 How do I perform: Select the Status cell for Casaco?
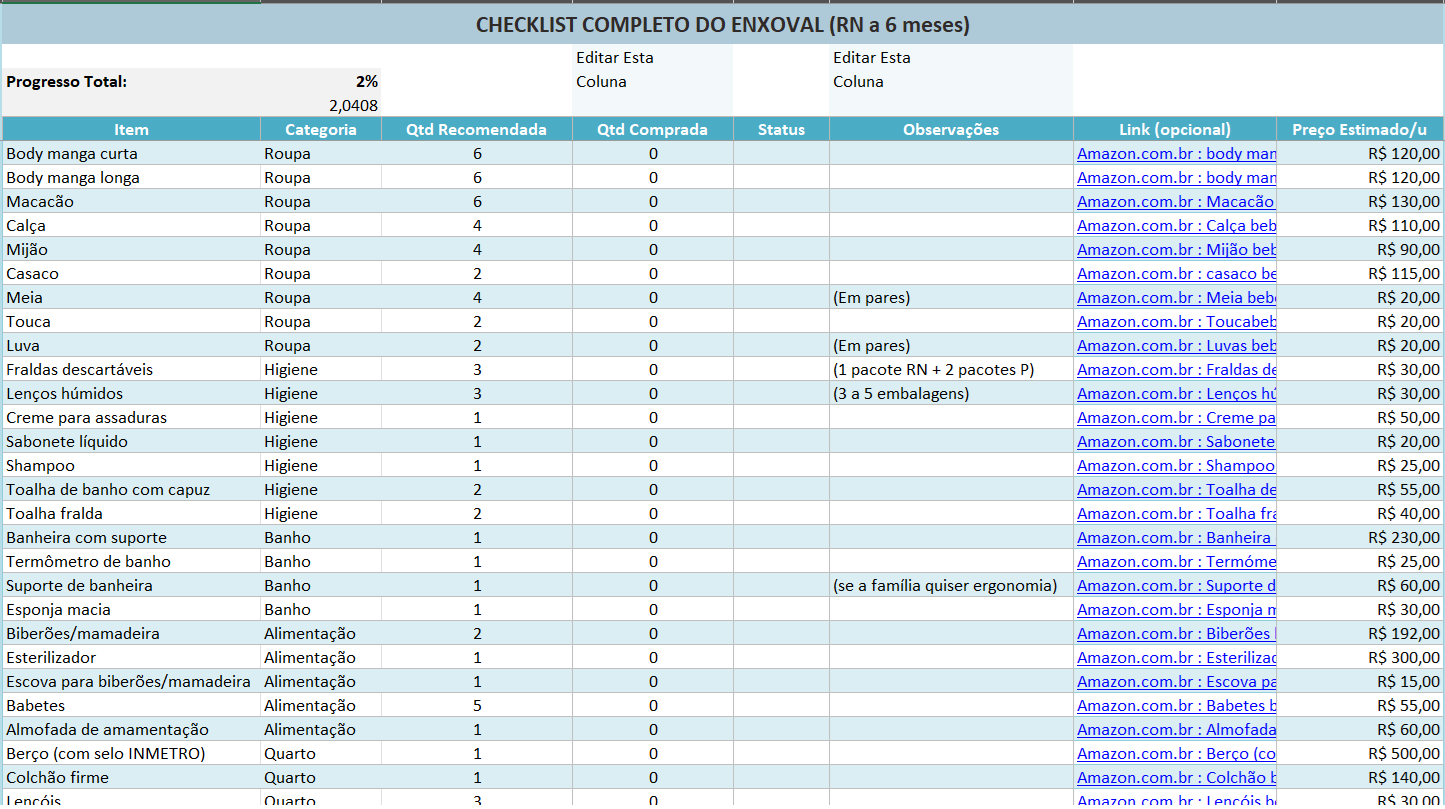click(x=780, y=273)
